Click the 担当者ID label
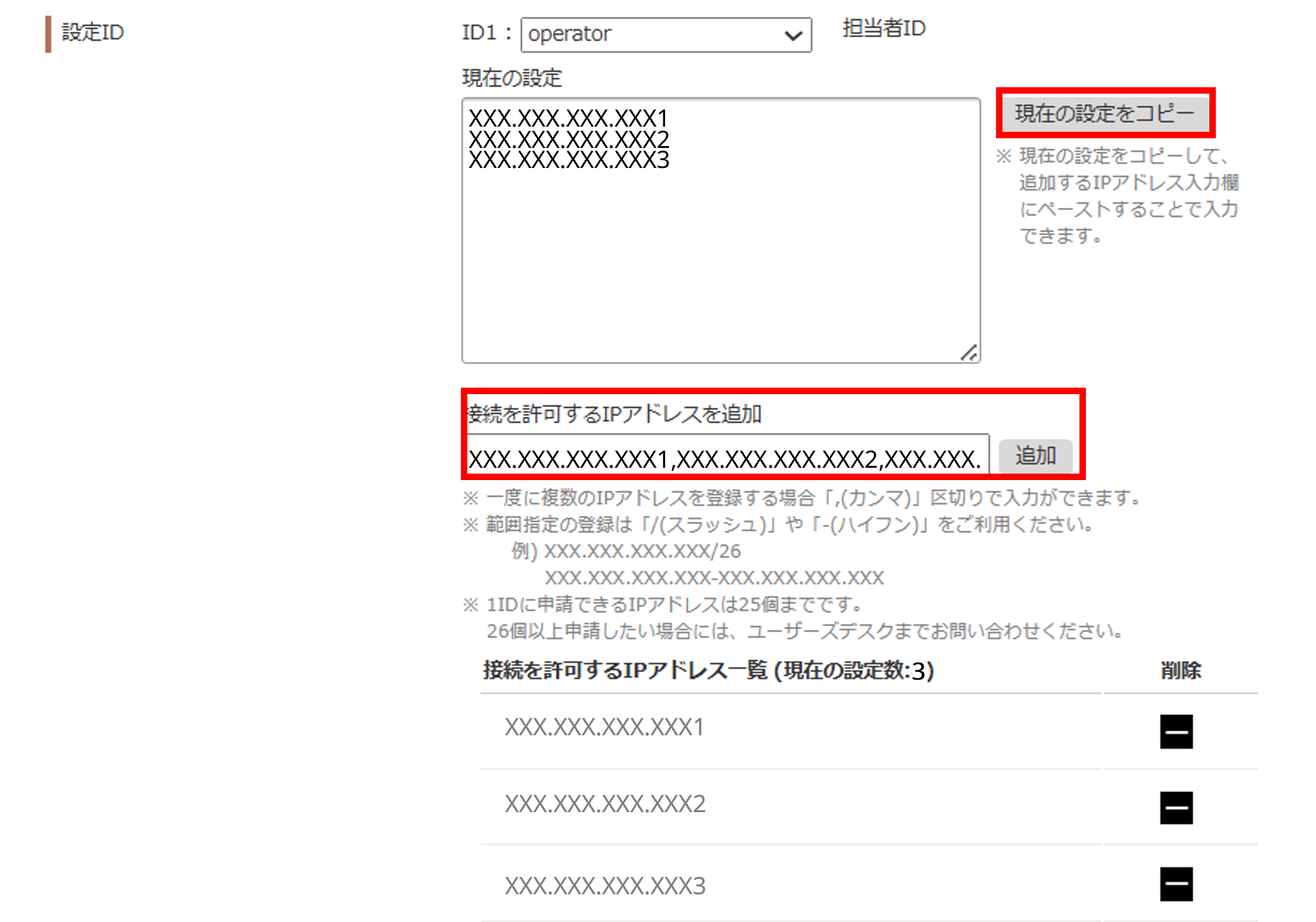 [x=884, y=28]
